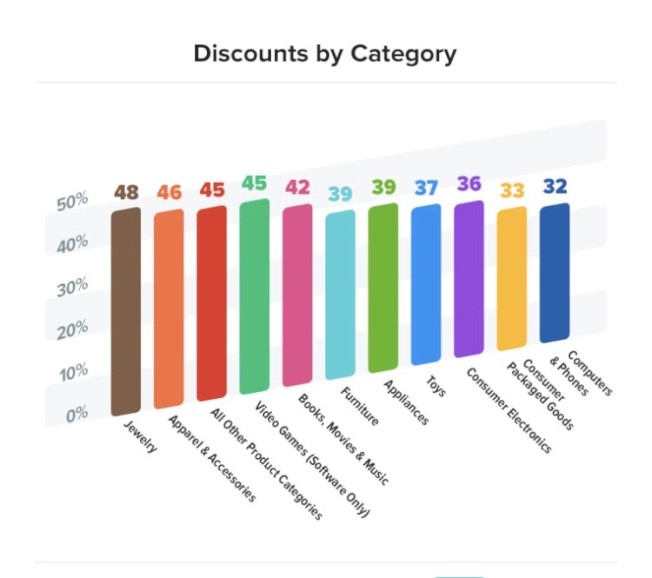Click the purple Consumer Electronics bar

coord(469,279)
